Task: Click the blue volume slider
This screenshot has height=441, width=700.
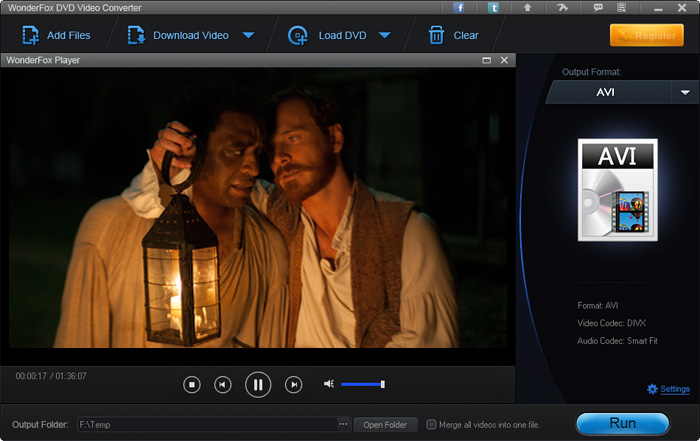Action: [363, 384]
